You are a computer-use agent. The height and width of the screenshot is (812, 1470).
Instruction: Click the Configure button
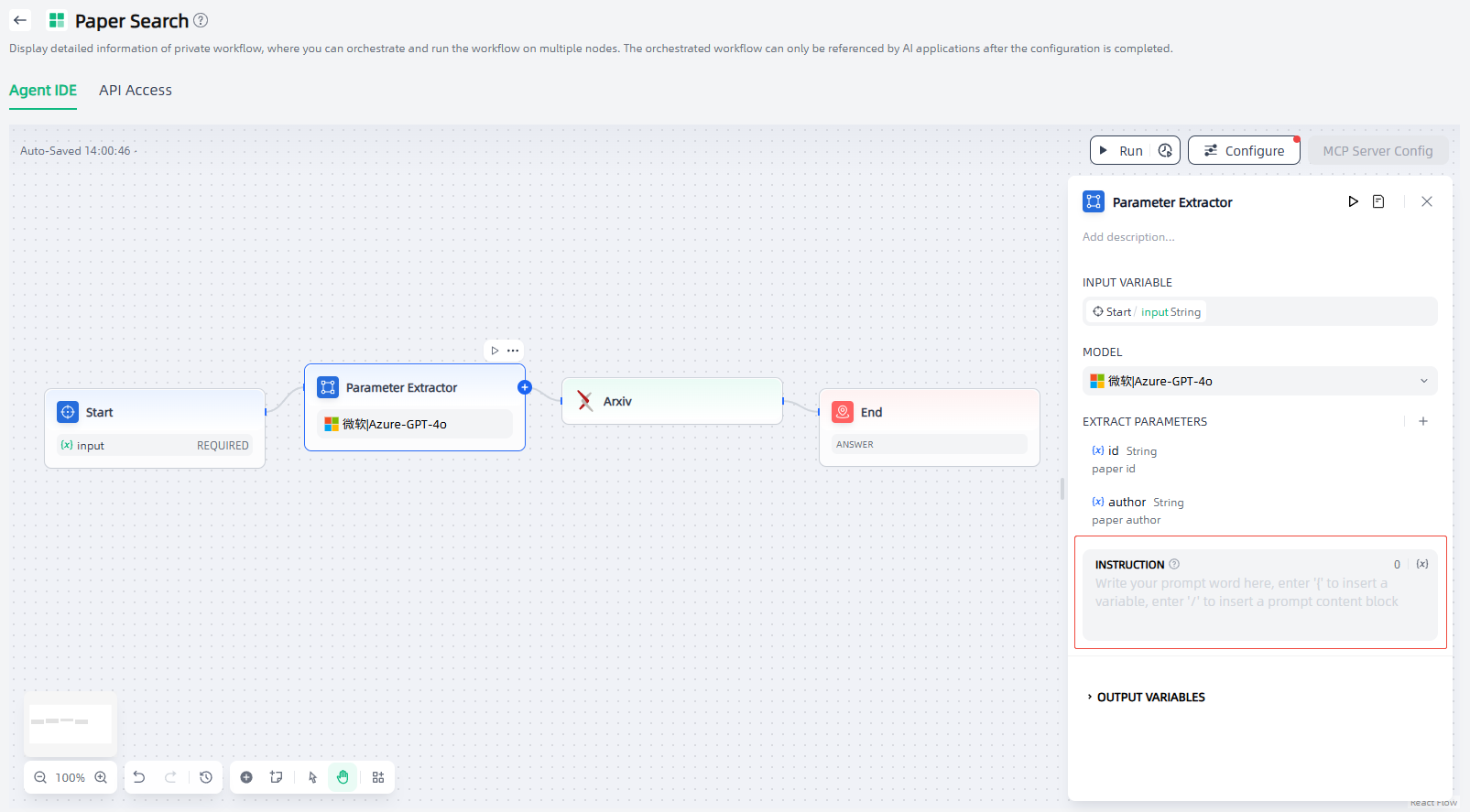coord(1243,151)
